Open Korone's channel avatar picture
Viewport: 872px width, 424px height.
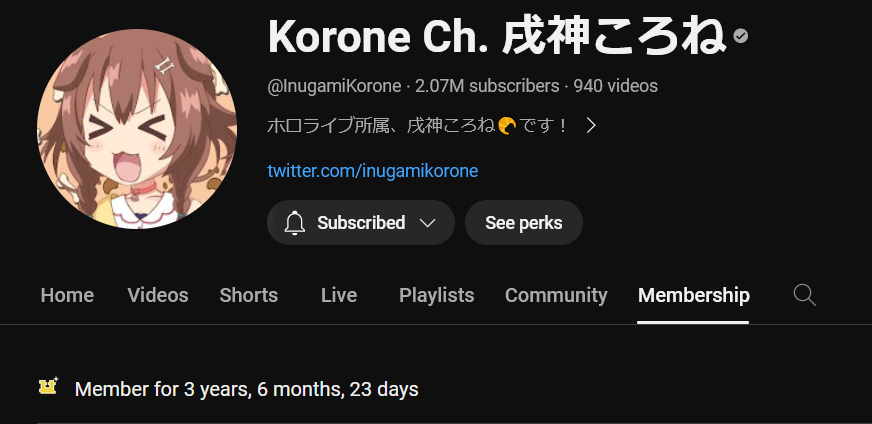[x=137, y=129]
